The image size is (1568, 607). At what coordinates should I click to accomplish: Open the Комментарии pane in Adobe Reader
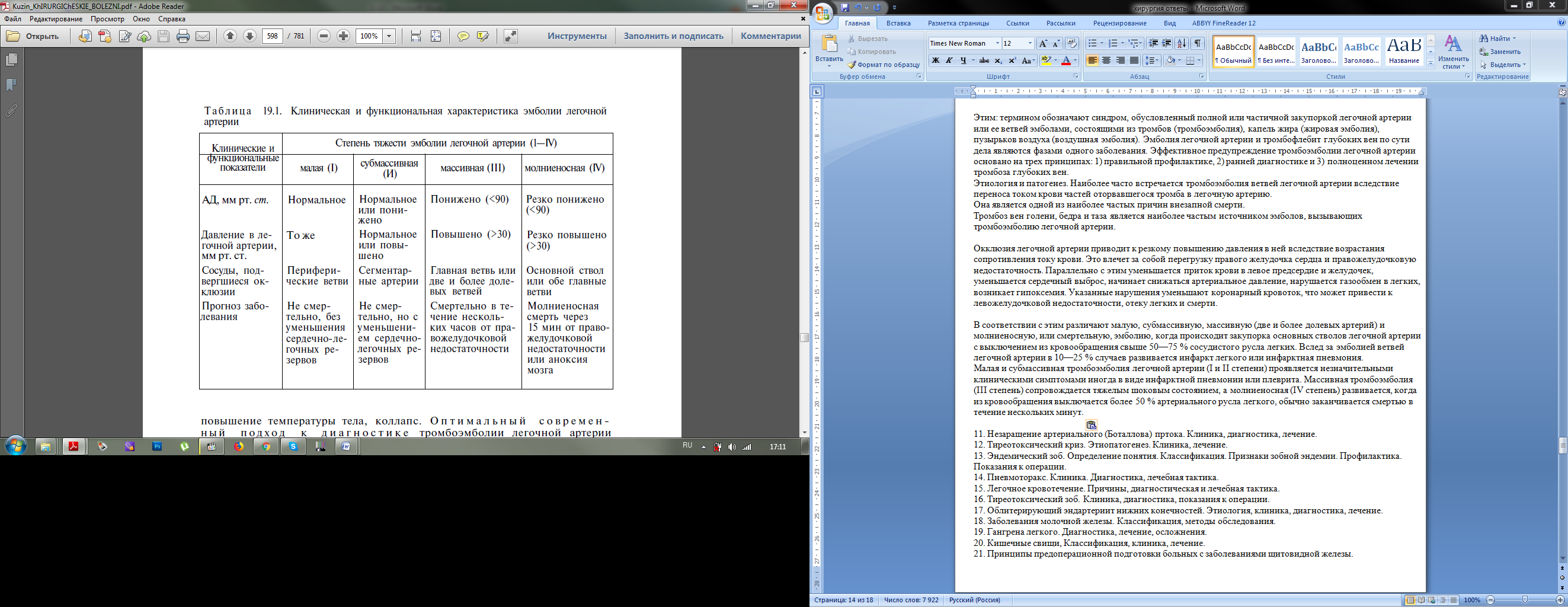coord(770,36)
